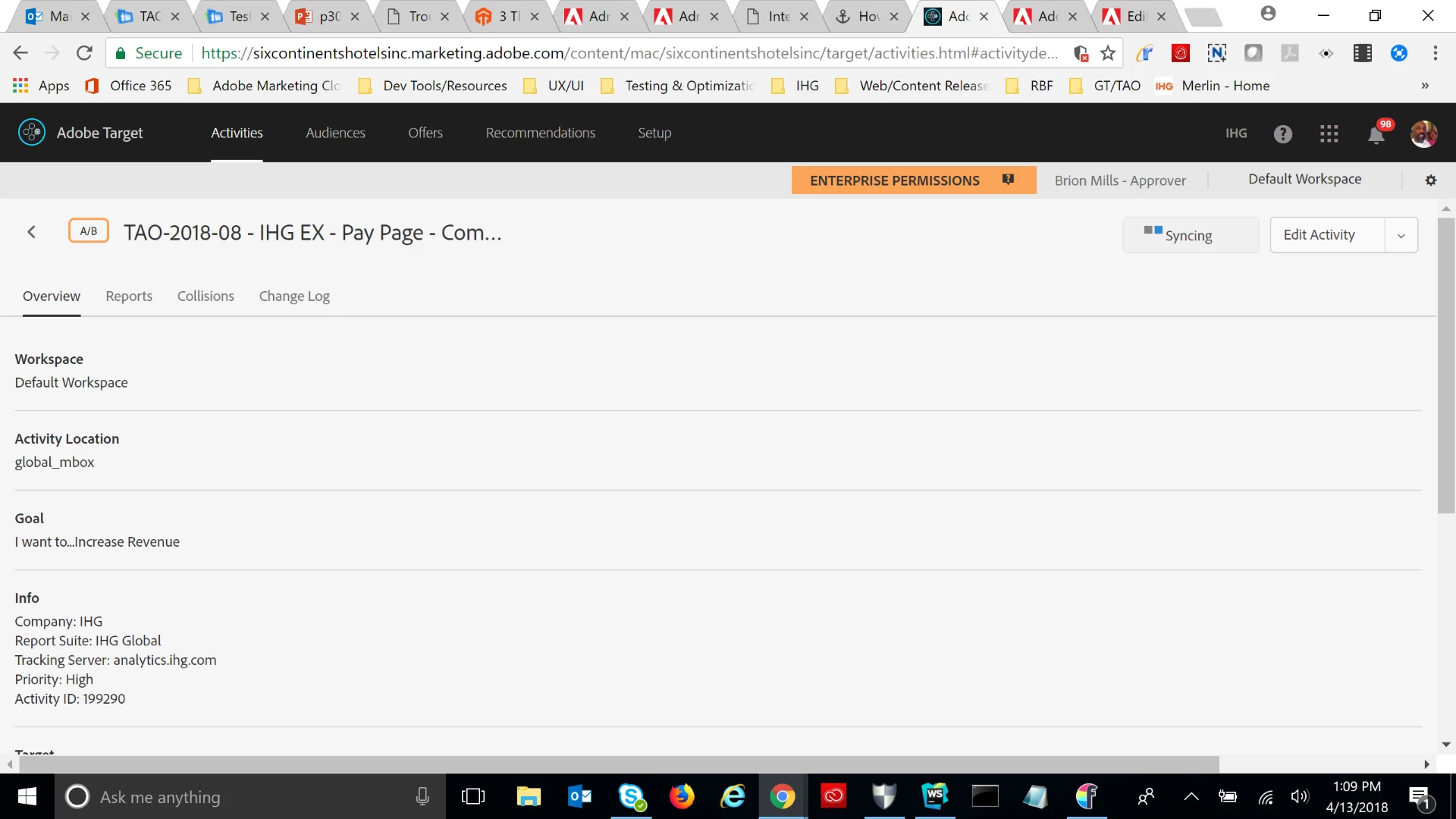Open the notifications bell icon
The height and width of the screenshot is (819, 1456).
(x=1376, y=135)
